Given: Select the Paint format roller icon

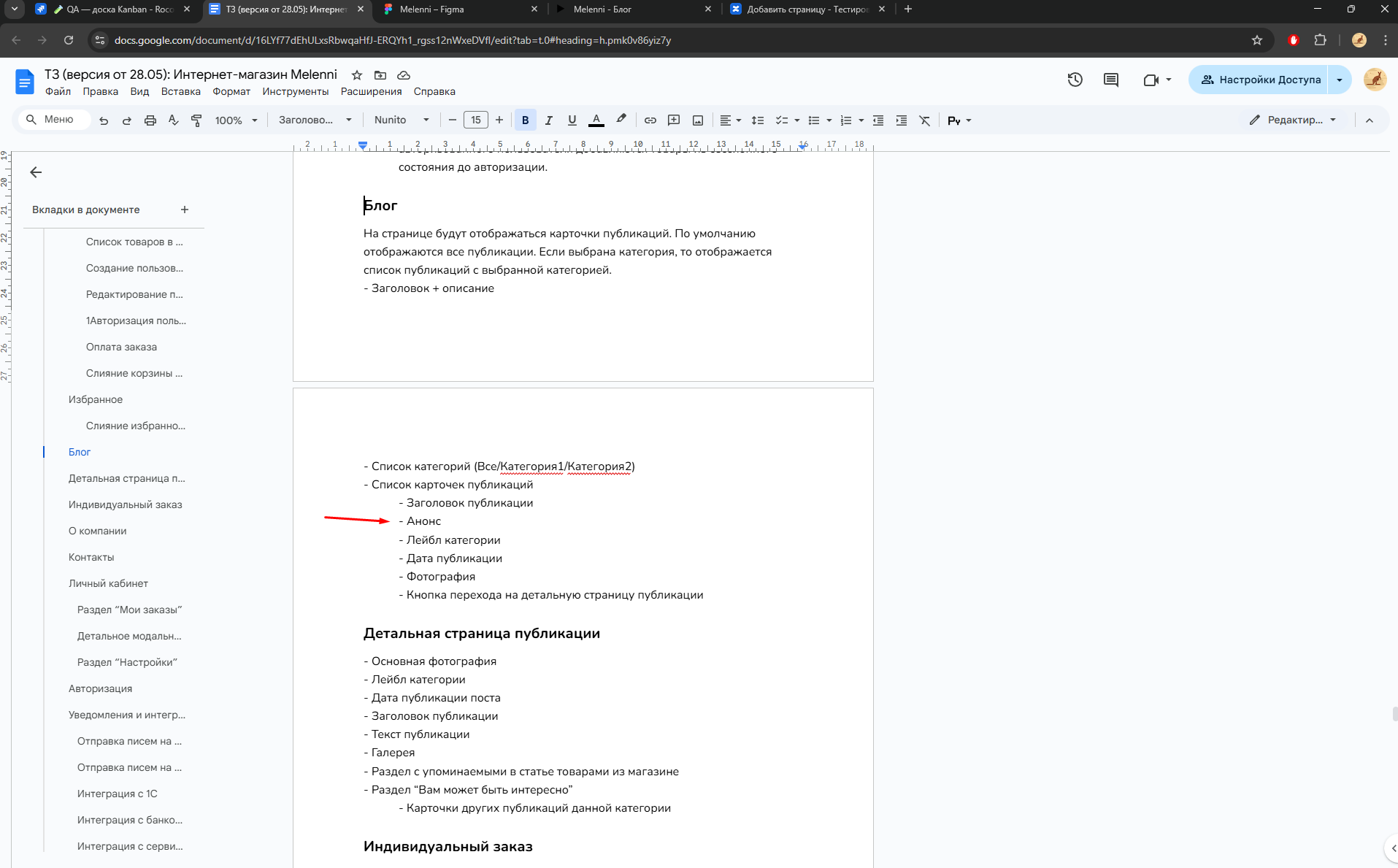Looking at the screenshot, I should [x=196, y=120].
